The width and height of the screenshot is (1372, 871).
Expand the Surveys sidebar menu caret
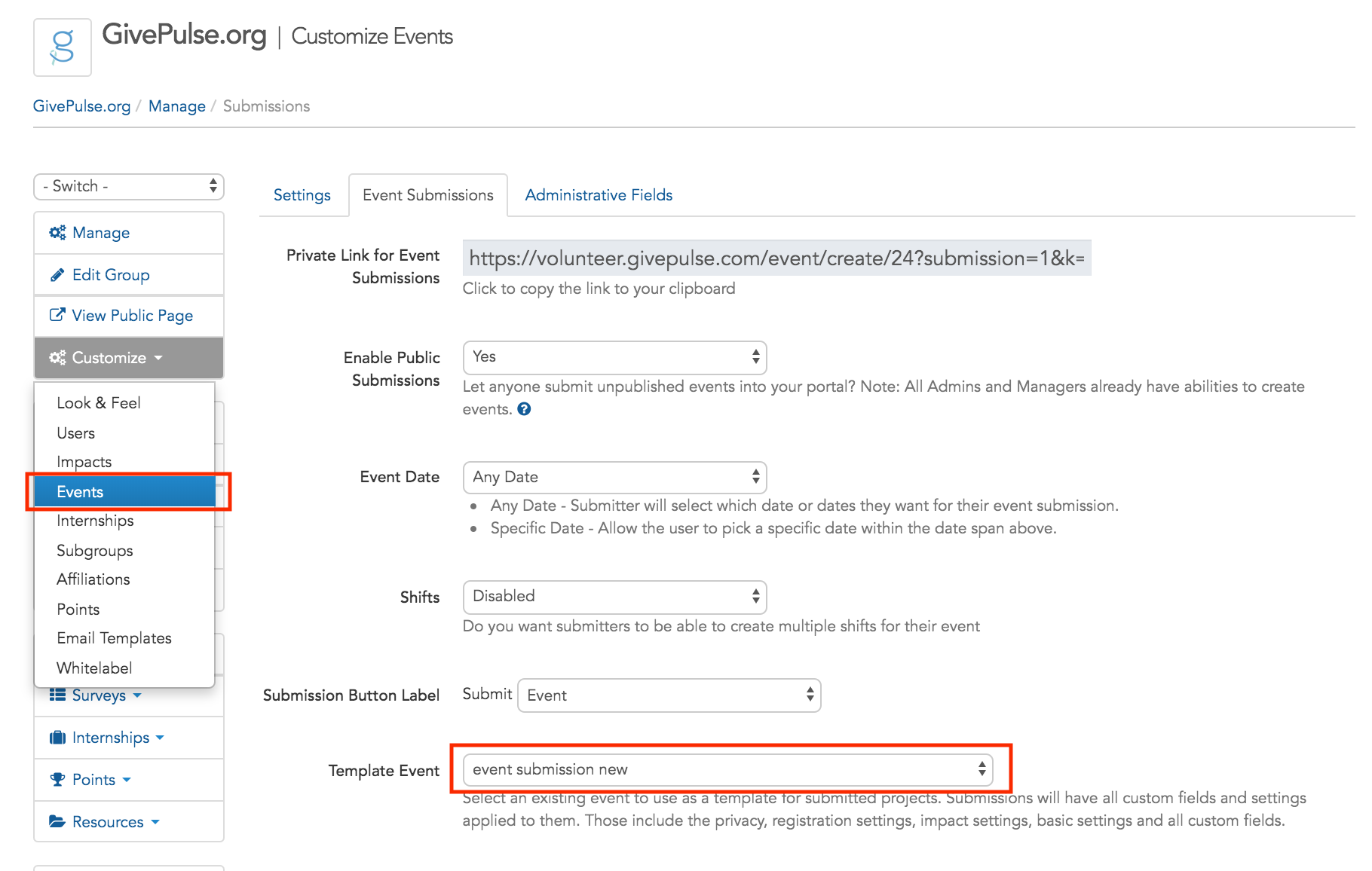point(137,695)
